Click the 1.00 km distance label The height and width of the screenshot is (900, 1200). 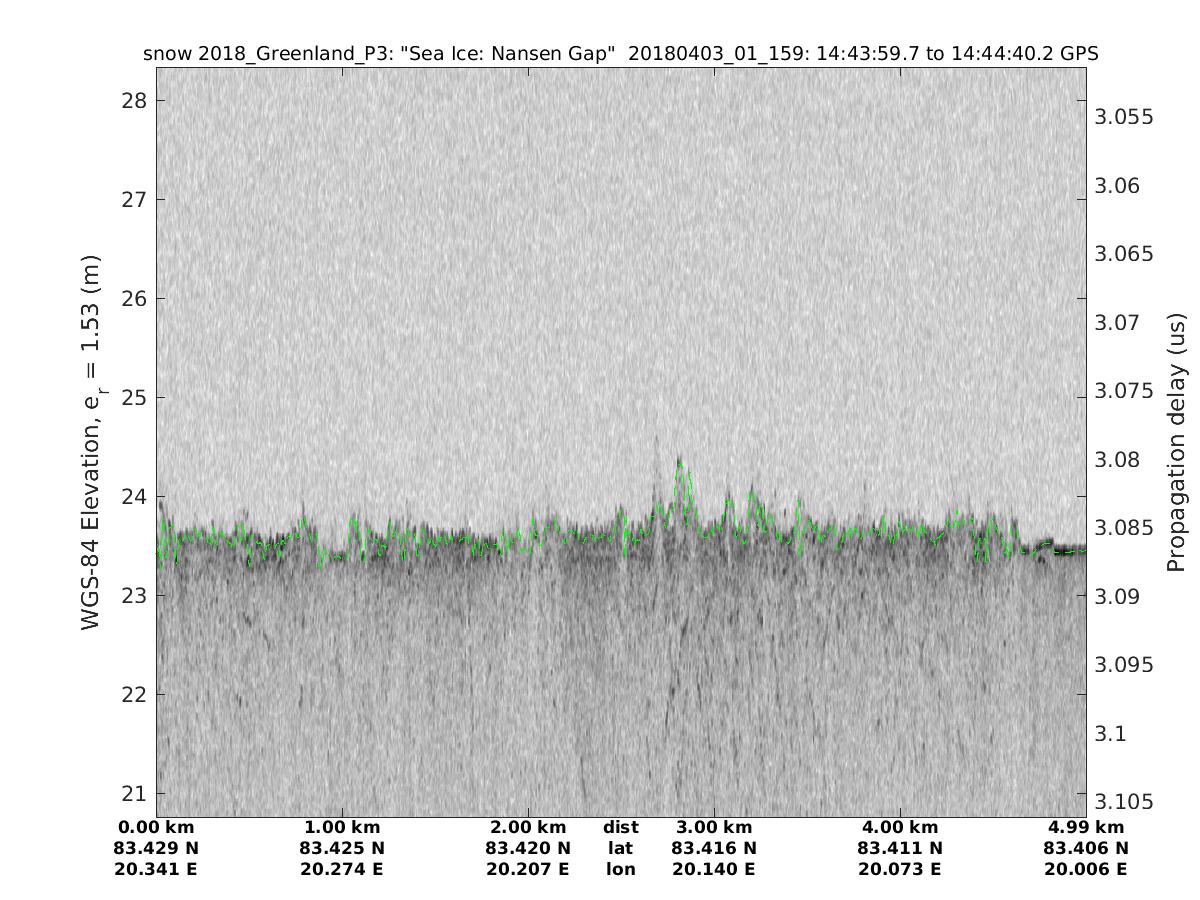click(342, 827)
